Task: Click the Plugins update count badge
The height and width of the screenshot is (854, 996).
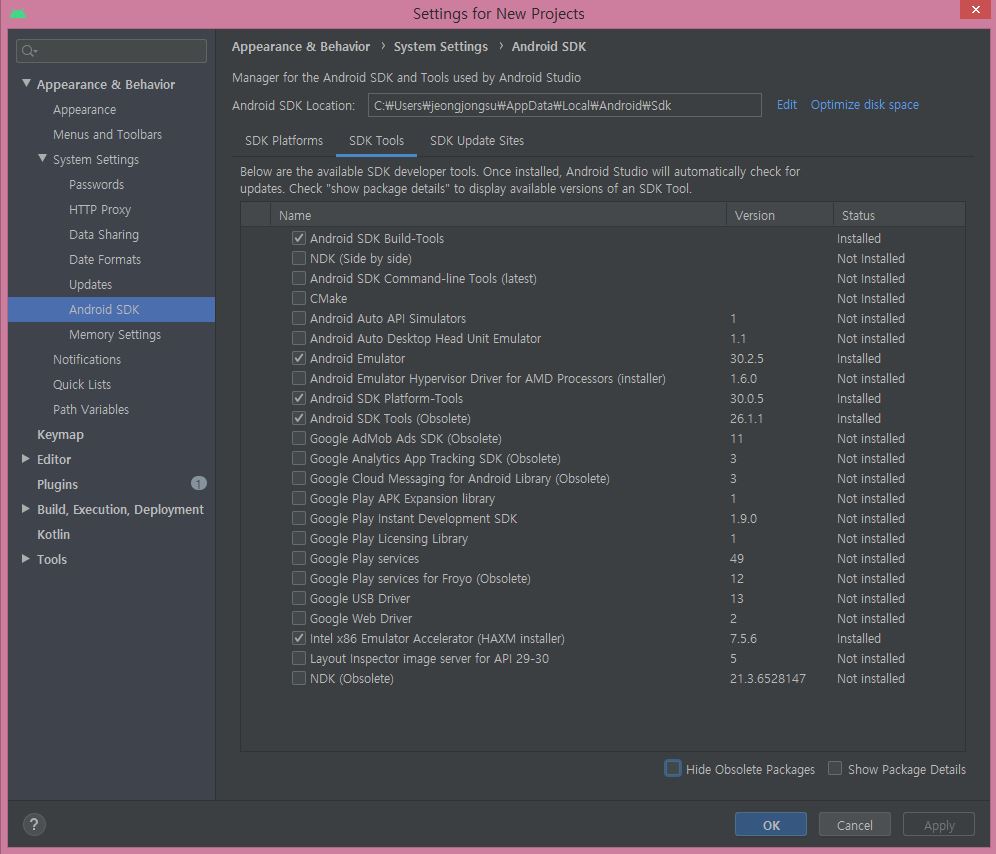Action: tap(199, 484)
